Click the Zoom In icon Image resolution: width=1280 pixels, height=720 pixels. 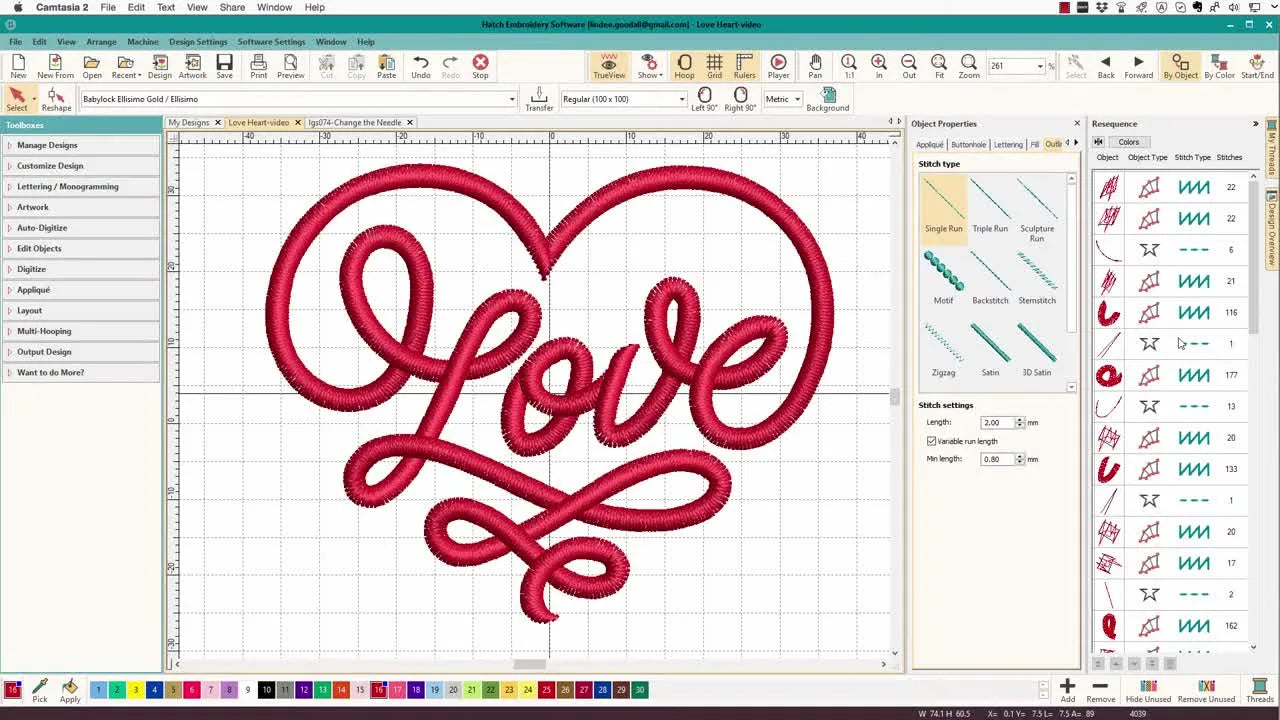pyautogui.click(x=879, y=67)
